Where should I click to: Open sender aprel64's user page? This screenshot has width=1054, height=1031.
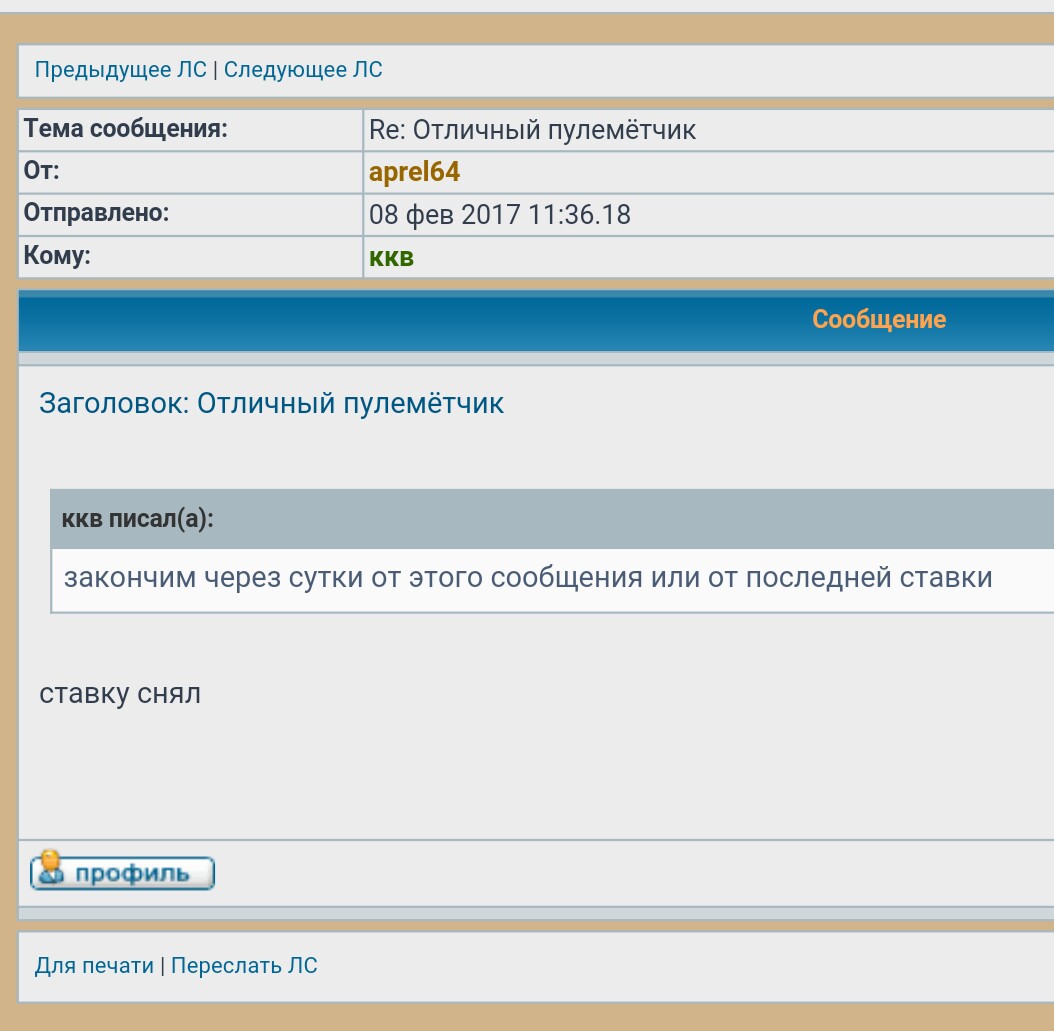click(x=414, y=172)
